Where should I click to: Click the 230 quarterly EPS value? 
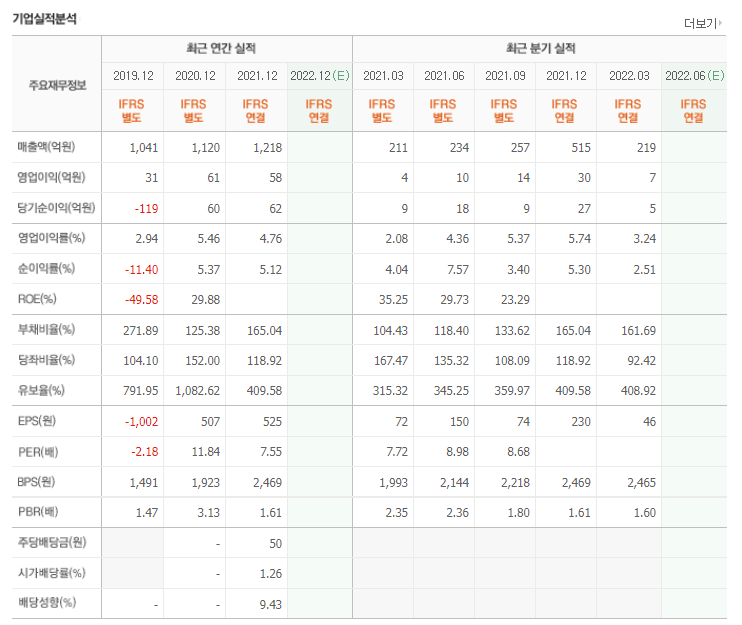[x=581, y=422]
